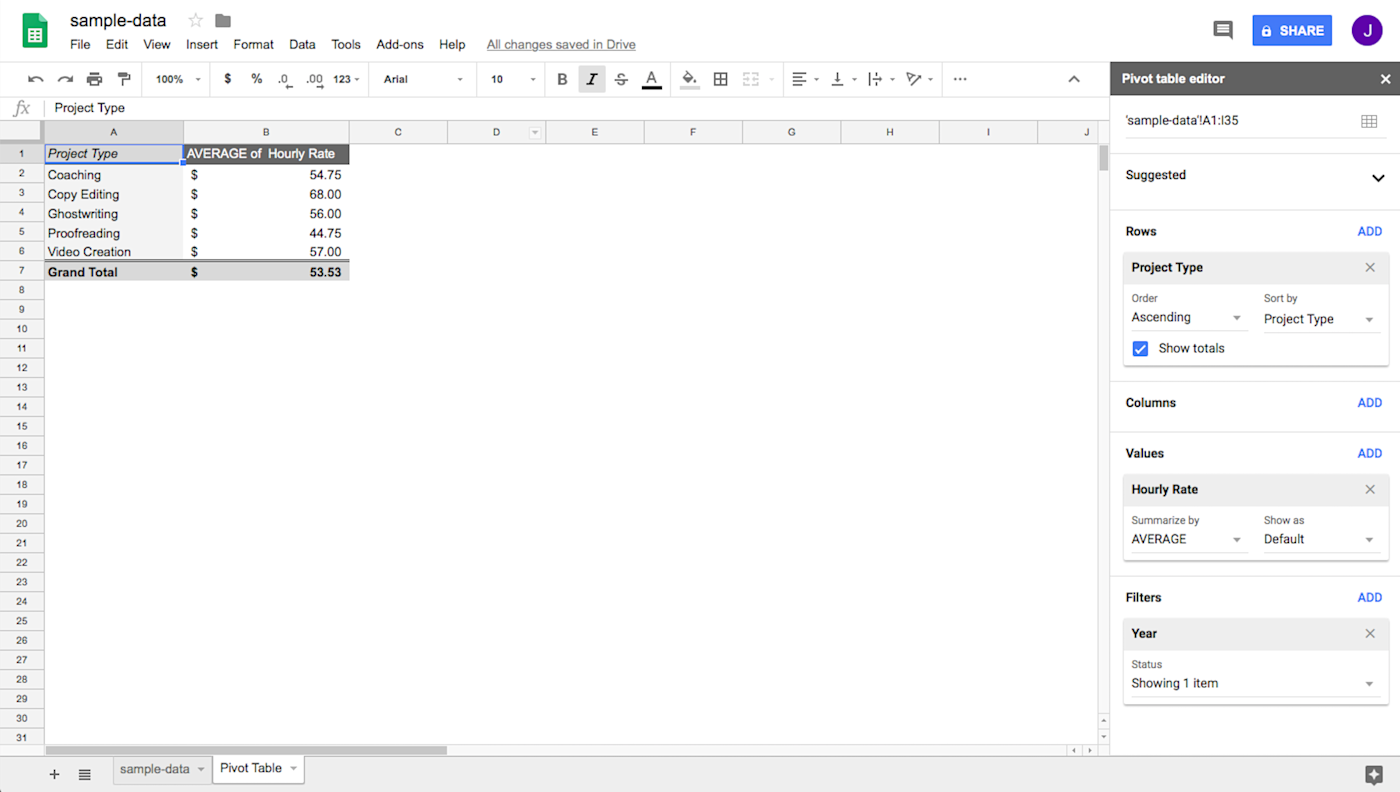Click the Print icon
This screenshot has height=792, width=1400.
94,79
